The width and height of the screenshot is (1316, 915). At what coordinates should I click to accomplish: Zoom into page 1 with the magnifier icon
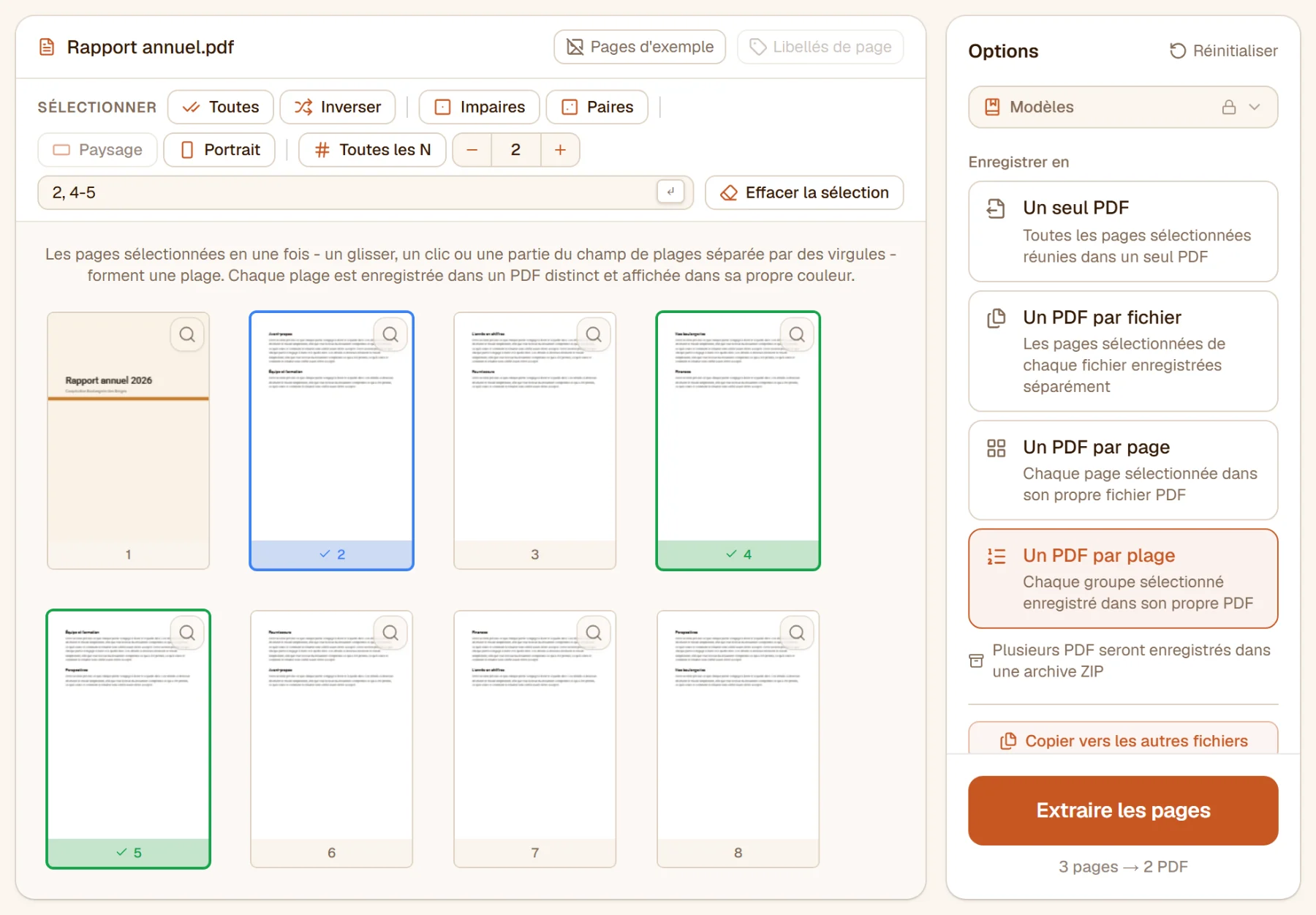pyautogui.click(x=187, y=335)
